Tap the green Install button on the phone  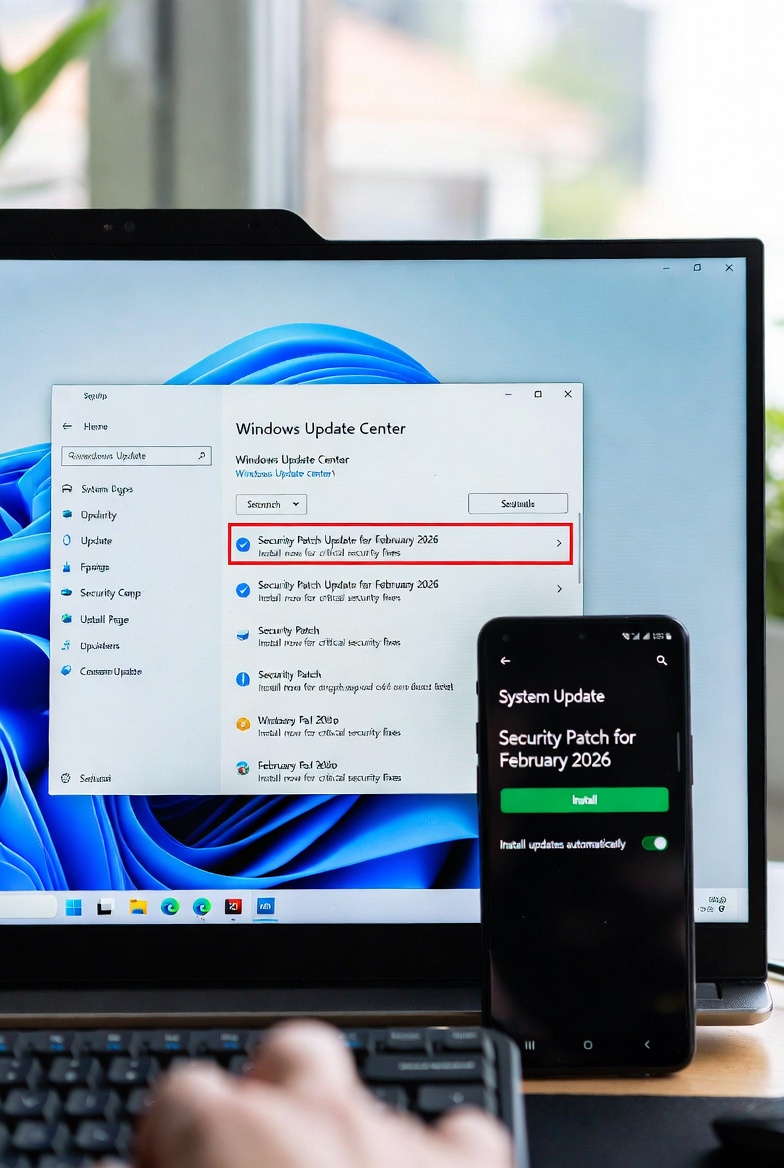(584, 799)
